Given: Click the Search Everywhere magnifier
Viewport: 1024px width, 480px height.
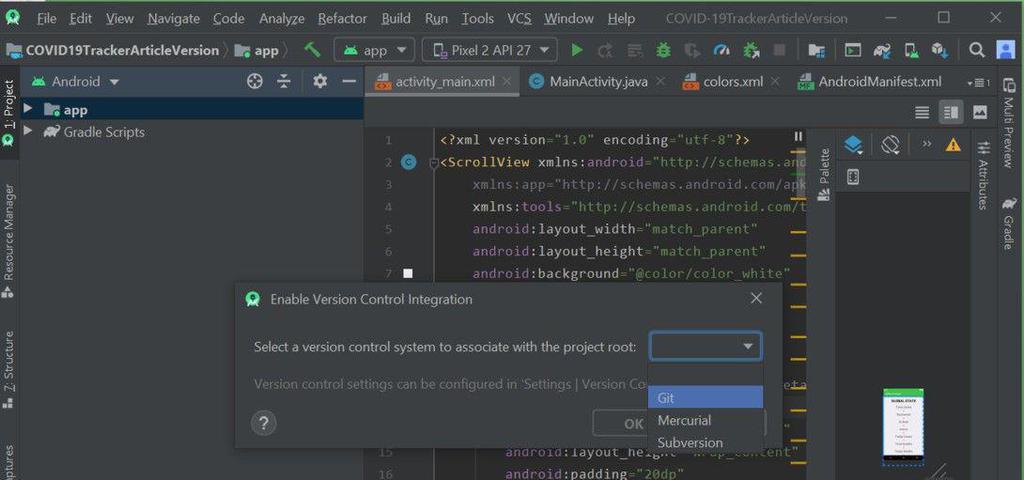Looking at the screenshot, I should point(976,50).
